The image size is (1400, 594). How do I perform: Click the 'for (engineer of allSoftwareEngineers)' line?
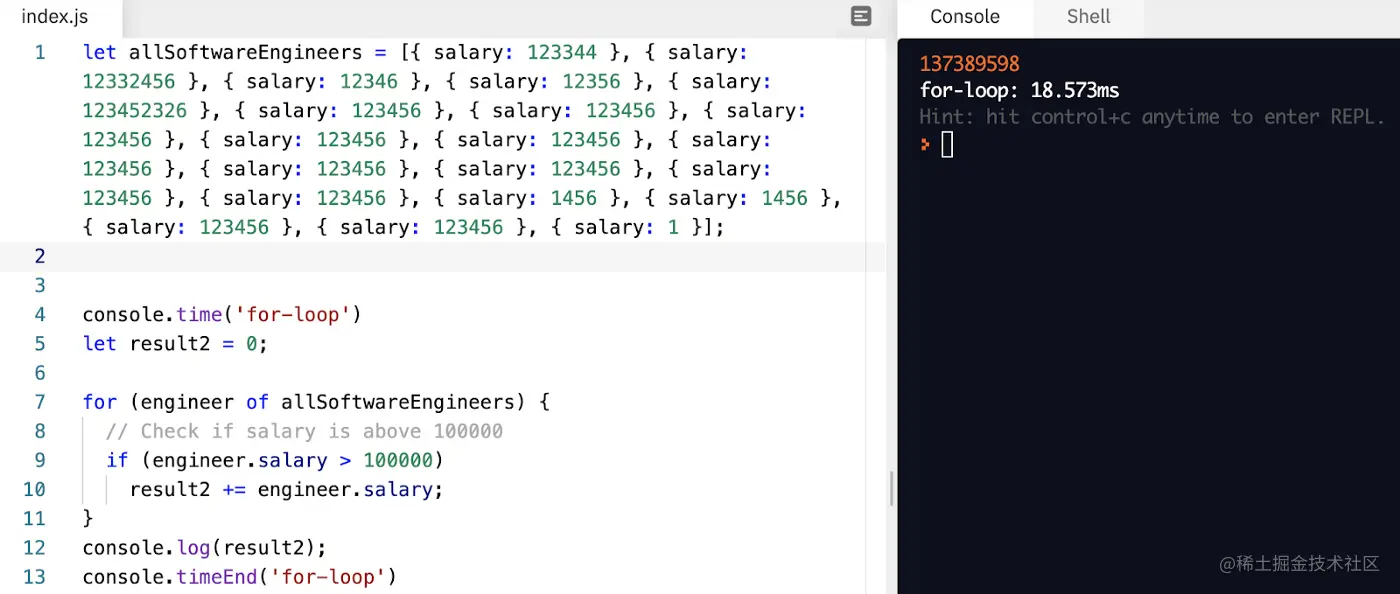coord(316,402)
